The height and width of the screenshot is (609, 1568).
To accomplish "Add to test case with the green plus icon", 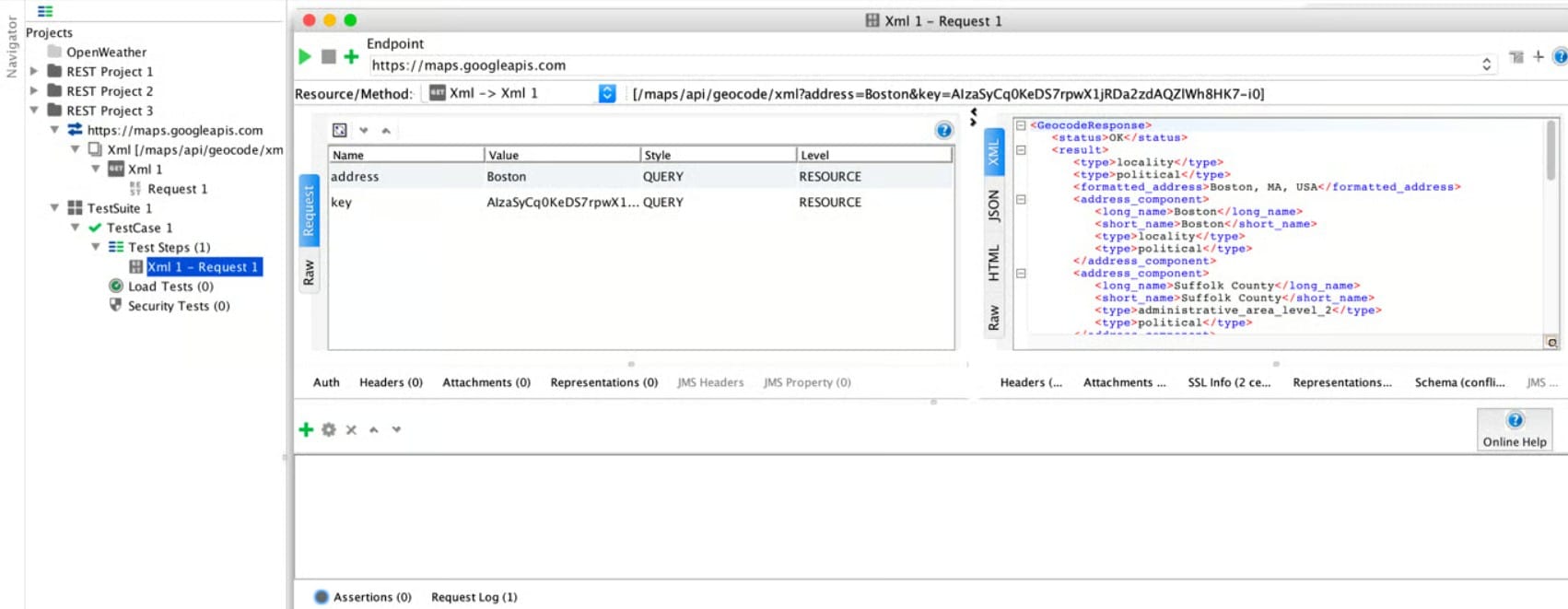I will coord(351,57).
